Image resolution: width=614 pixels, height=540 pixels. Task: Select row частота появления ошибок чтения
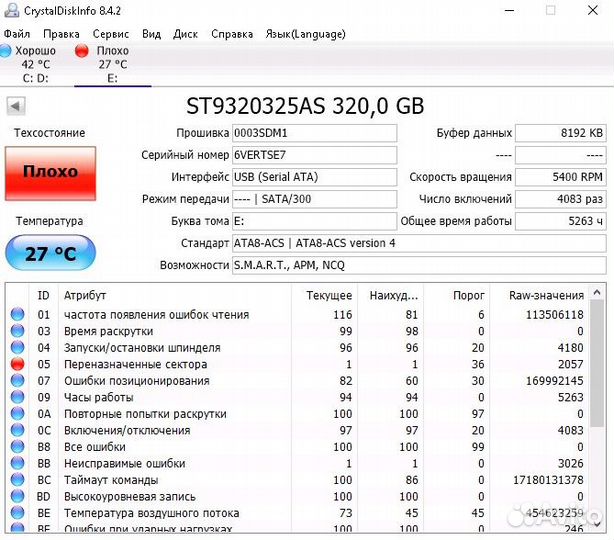[x=298, y=314]
